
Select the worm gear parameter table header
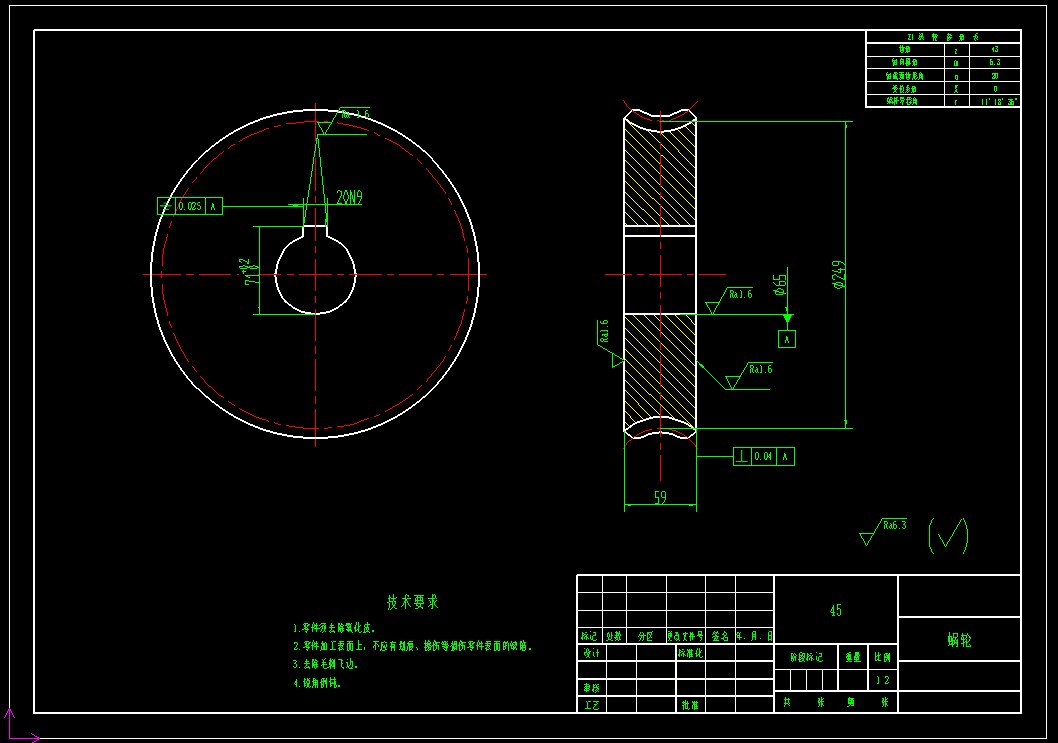pos(943,37)
